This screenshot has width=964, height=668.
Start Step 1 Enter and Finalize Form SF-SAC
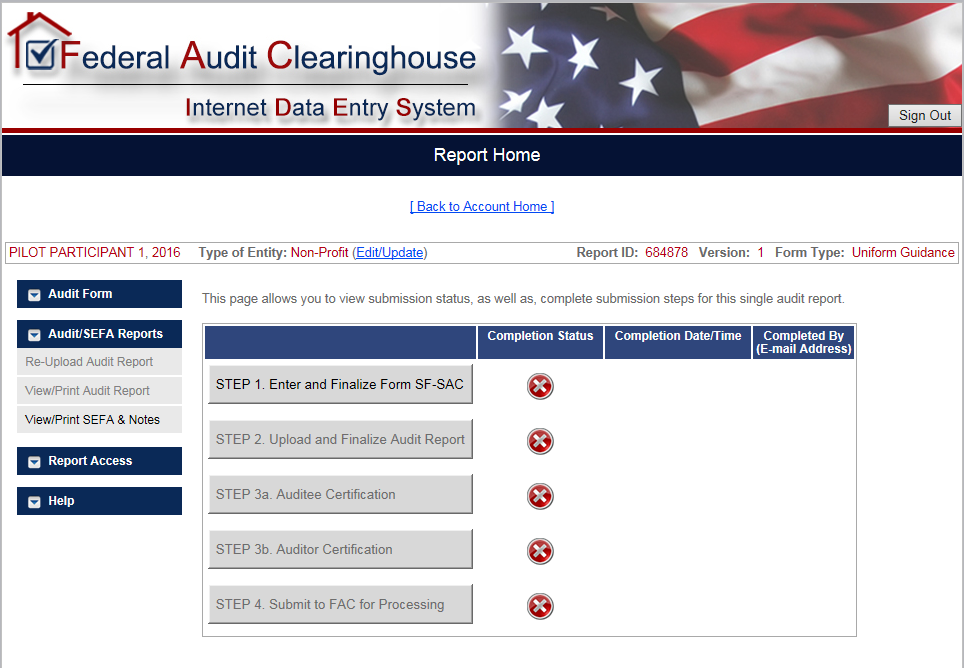tap(340, 384)
